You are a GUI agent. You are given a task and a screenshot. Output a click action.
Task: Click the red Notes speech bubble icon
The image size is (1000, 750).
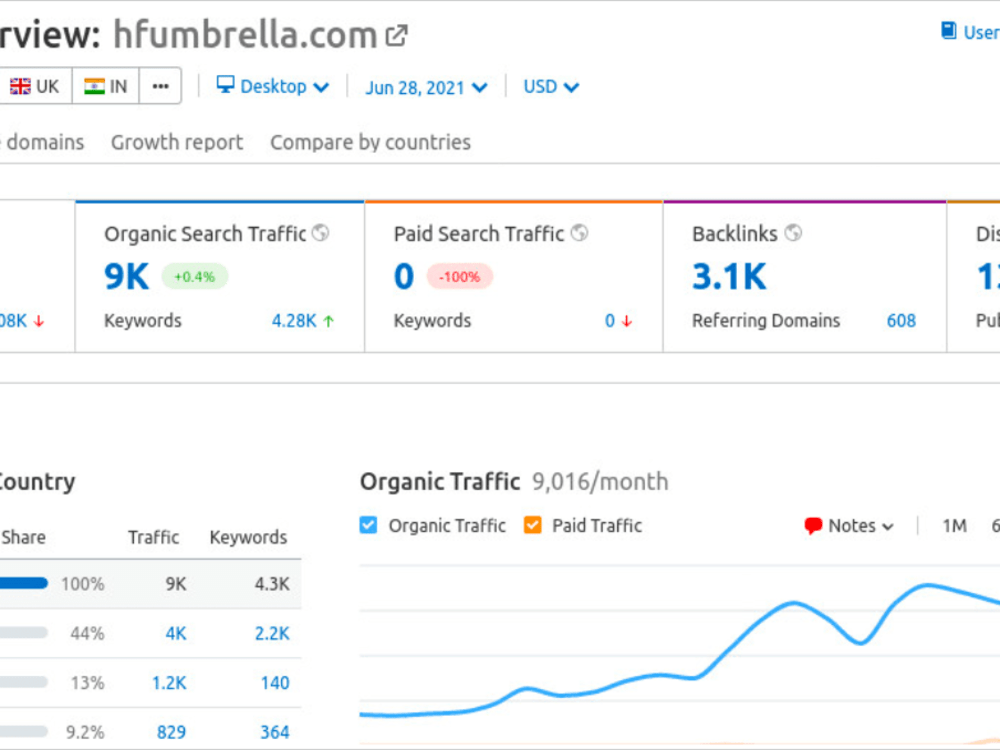click(x=813, y=526)
